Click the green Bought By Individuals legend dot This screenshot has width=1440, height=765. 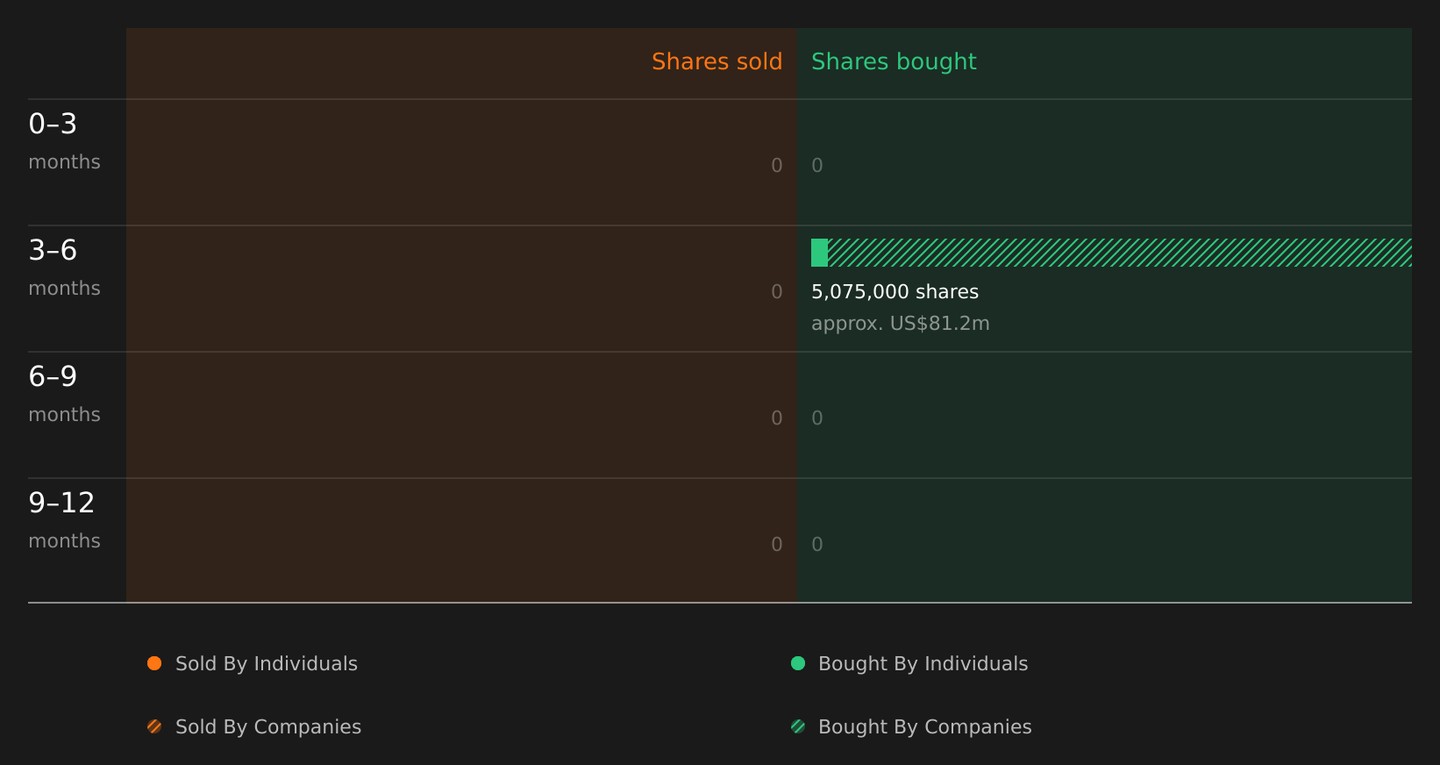pos(798,663)
